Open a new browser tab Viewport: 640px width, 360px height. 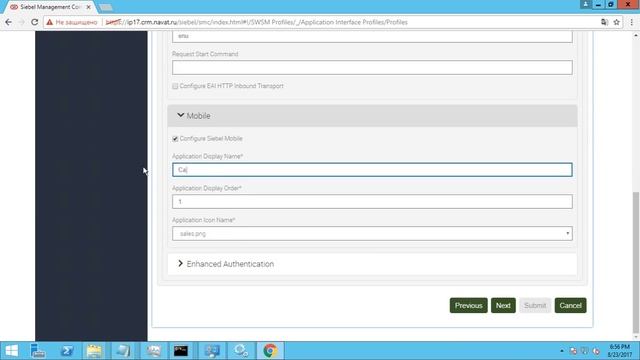click(106, 7)
